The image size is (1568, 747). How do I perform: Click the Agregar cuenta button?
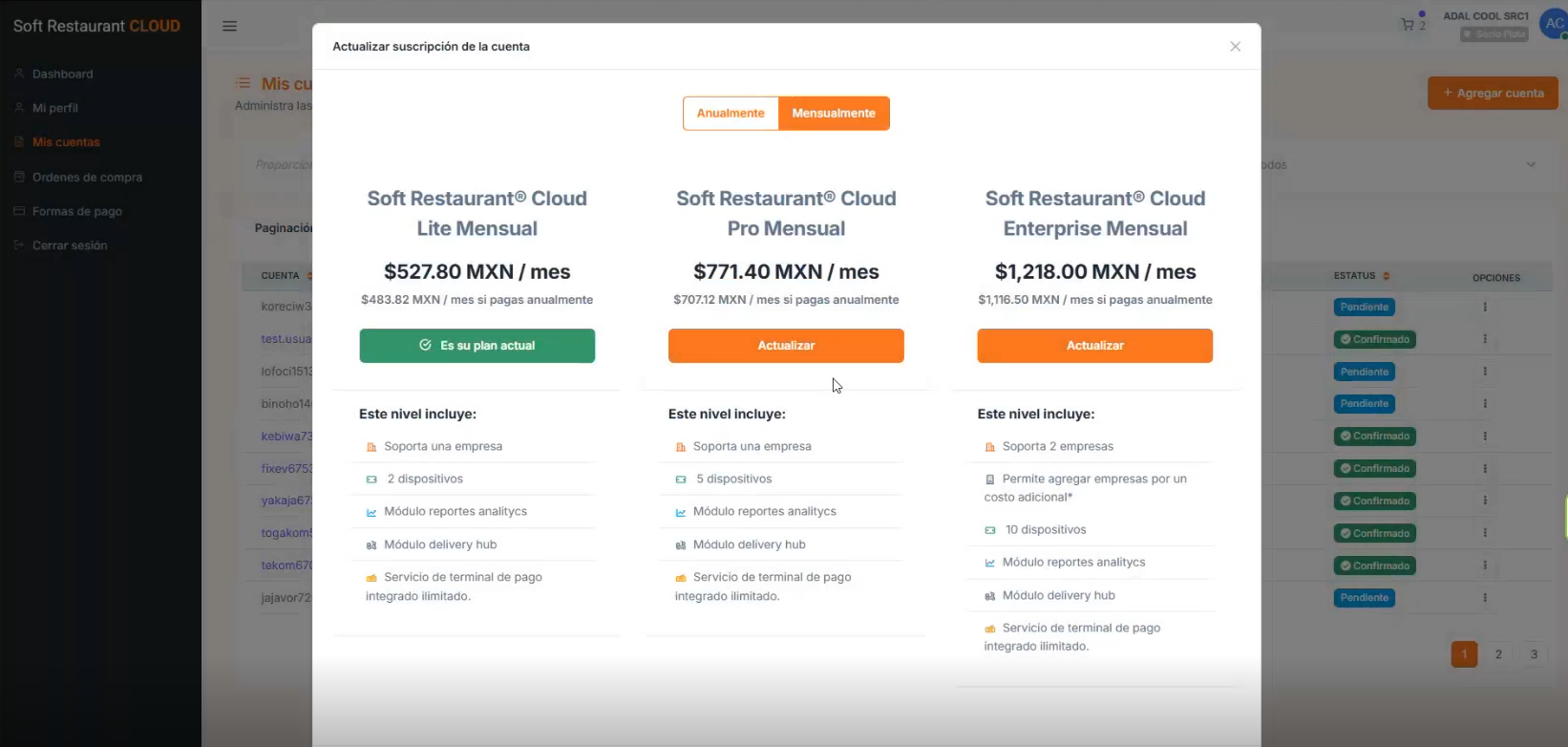coord(1493,93)
